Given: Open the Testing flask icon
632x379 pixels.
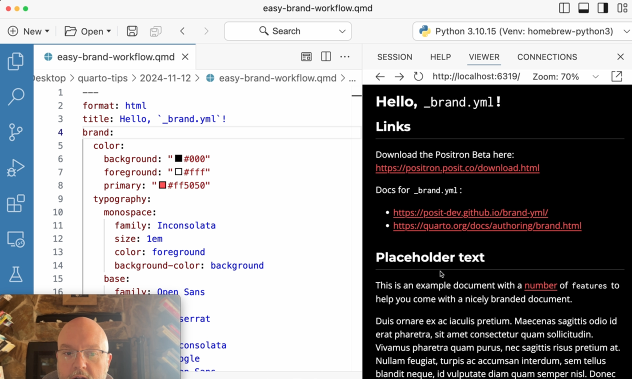Looking at the screenshot, I should [16, 274].
